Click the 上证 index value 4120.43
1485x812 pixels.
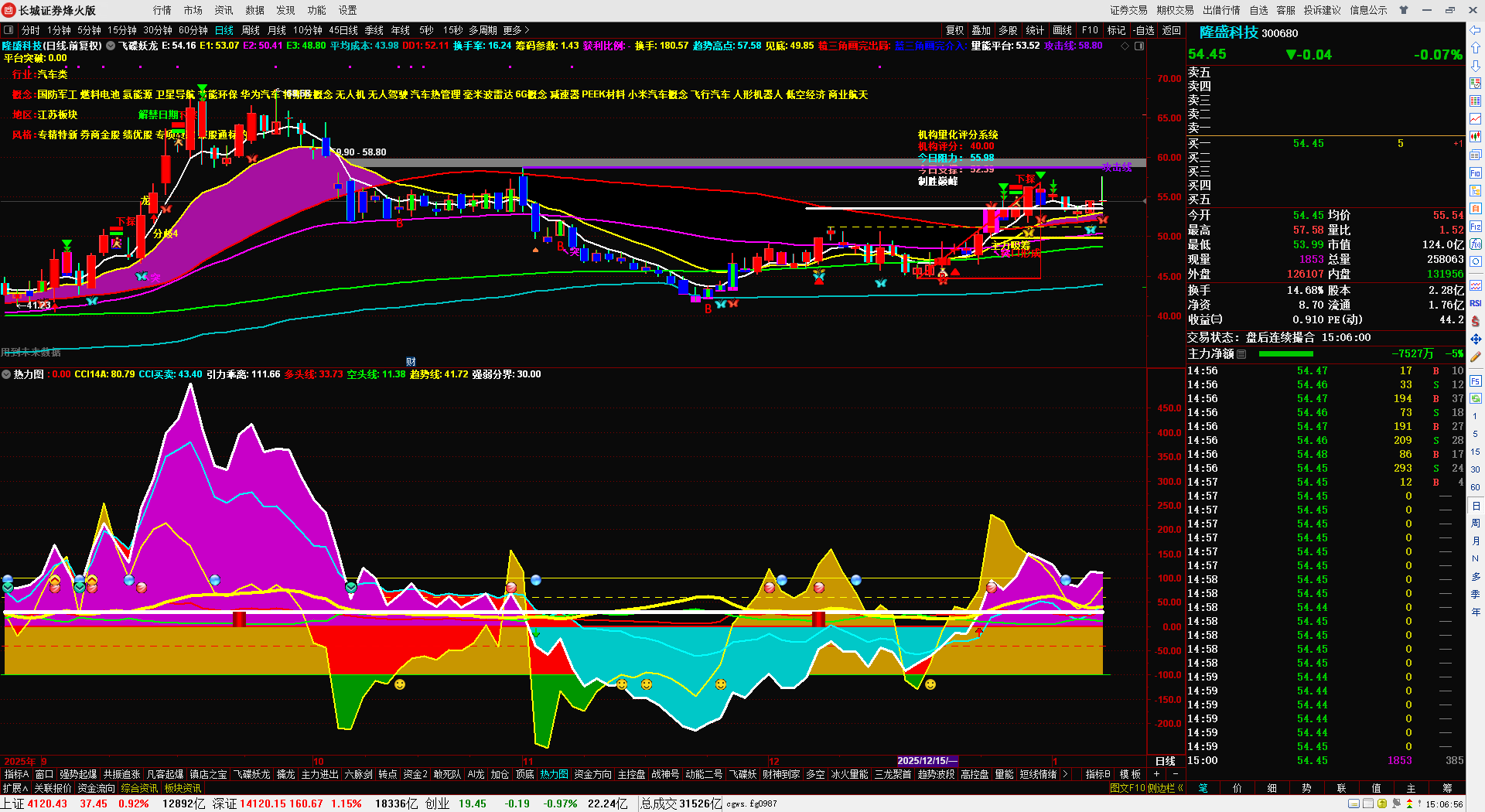(x=48, y=803)
